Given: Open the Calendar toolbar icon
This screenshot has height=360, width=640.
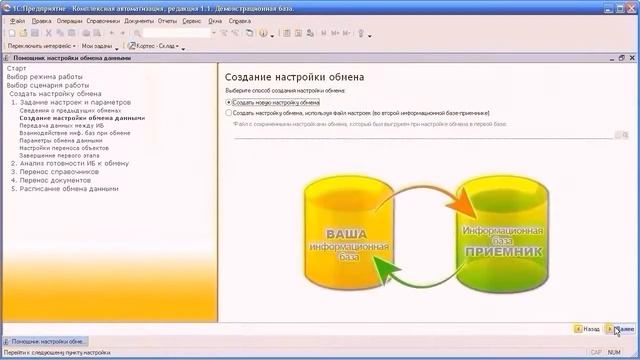Looking at the screenshot, I should click(x=298, y=33).
